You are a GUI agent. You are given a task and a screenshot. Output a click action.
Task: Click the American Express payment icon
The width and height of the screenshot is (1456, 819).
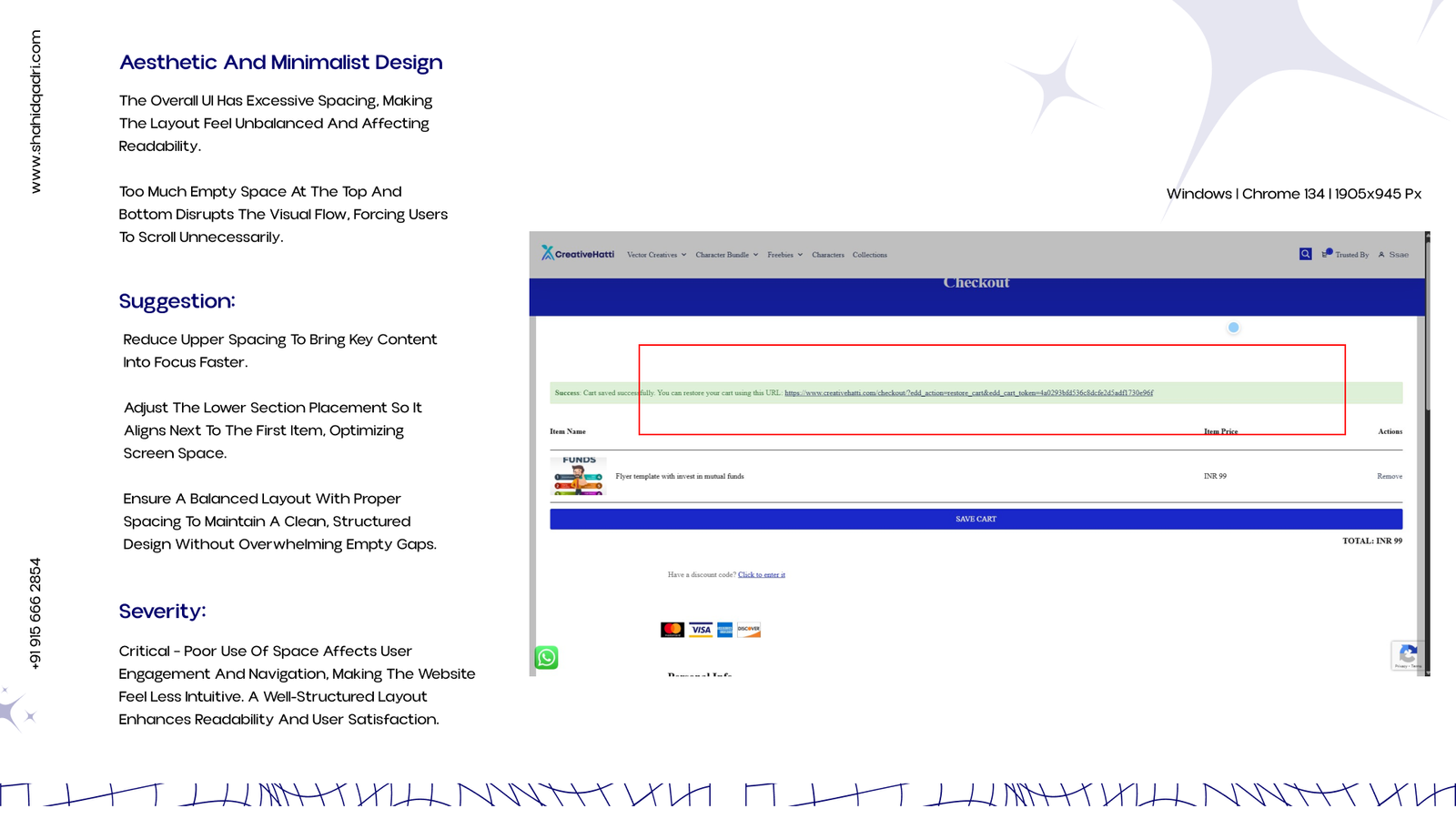724,630
